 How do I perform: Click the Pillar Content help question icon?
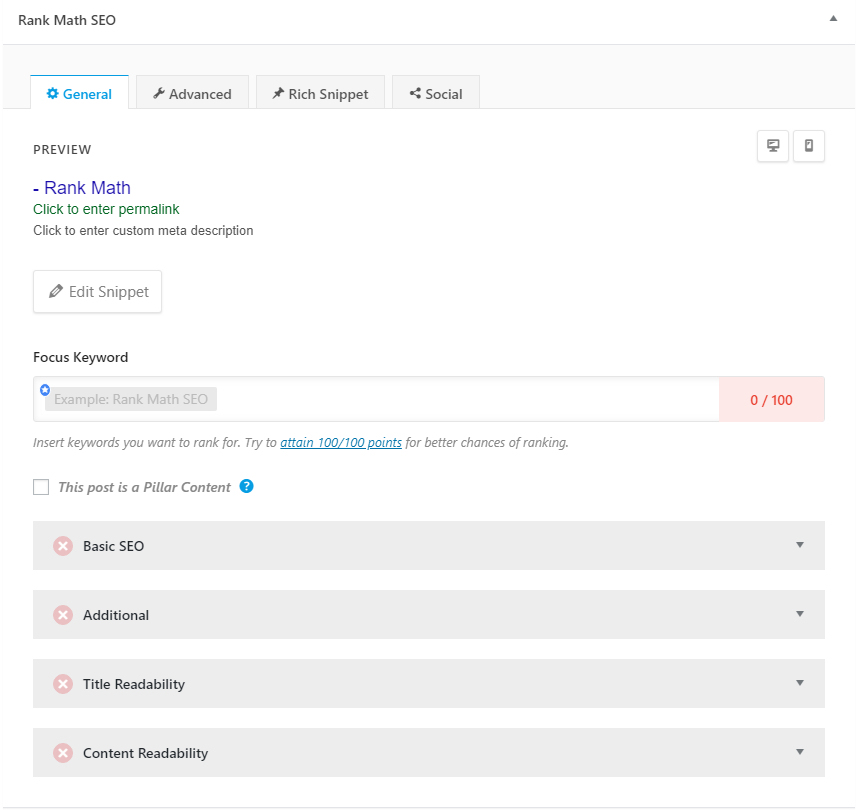[246, 486]
